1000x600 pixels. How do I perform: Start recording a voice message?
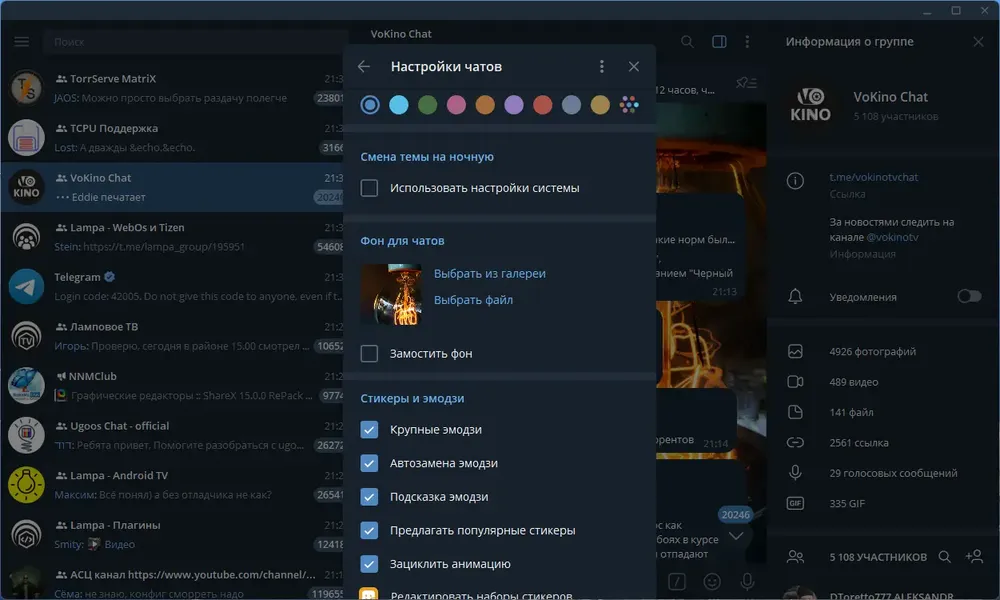[x=747, y=581]
